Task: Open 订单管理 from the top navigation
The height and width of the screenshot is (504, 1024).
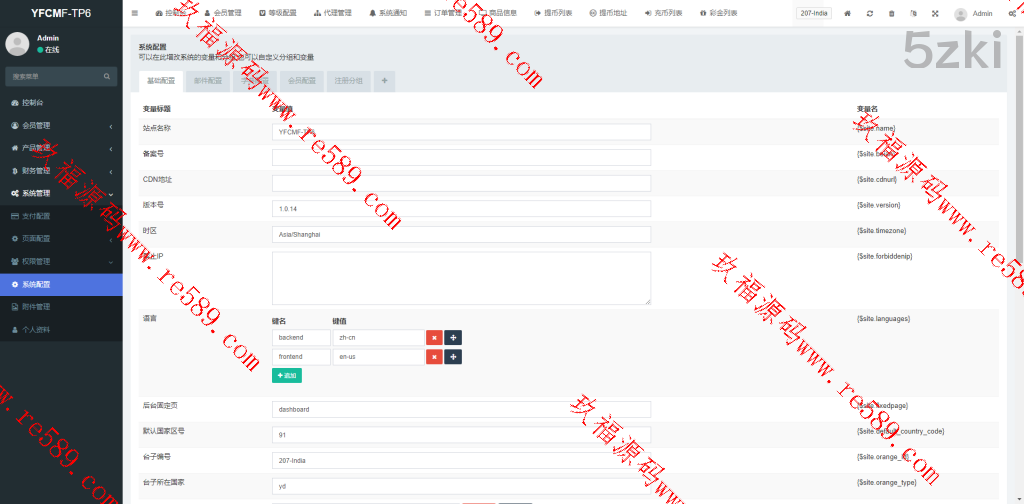Action: click(437, 14)
